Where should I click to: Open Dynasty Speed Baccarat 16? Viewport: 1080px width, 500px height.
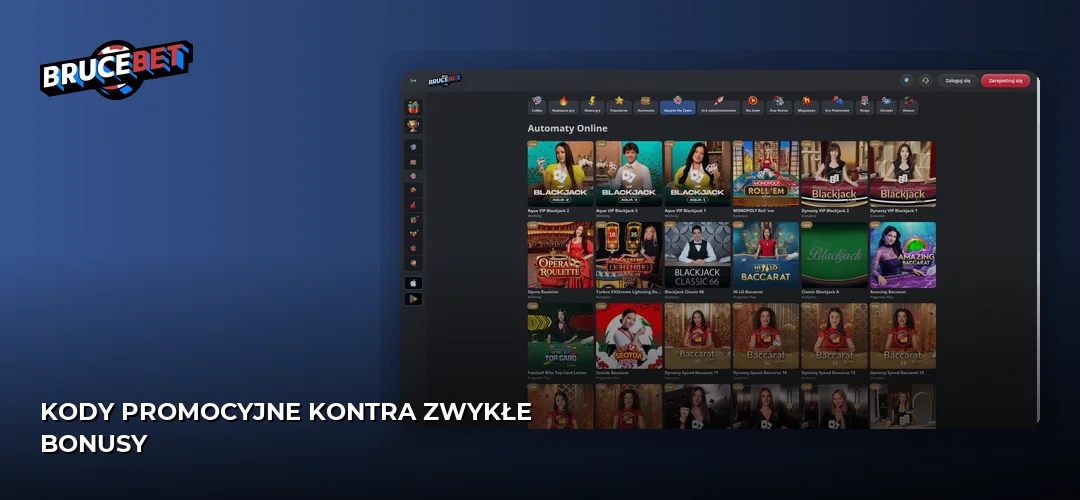pos(766,336)
